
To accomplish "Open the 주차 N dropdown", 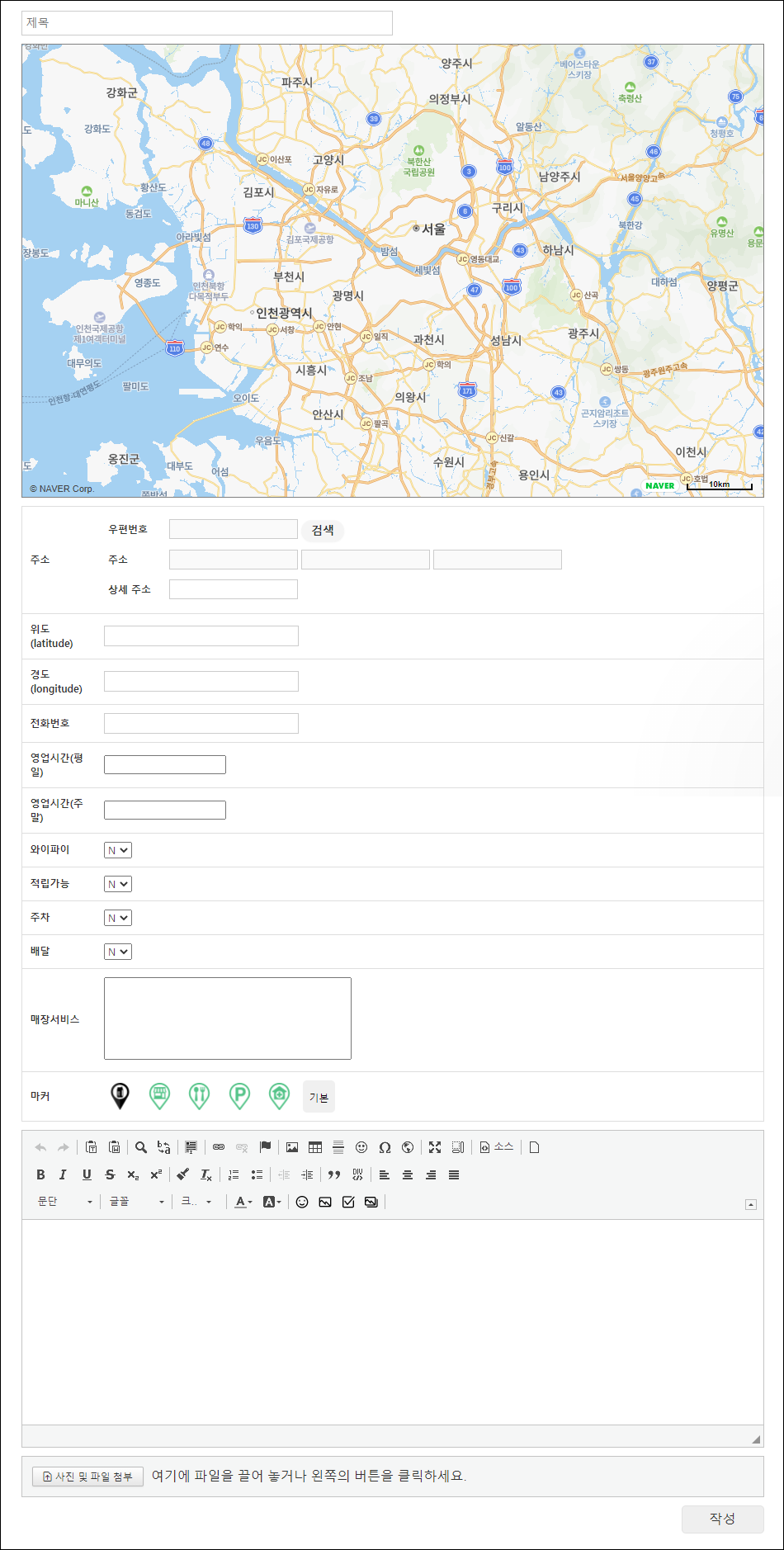I will pos(118,918).
